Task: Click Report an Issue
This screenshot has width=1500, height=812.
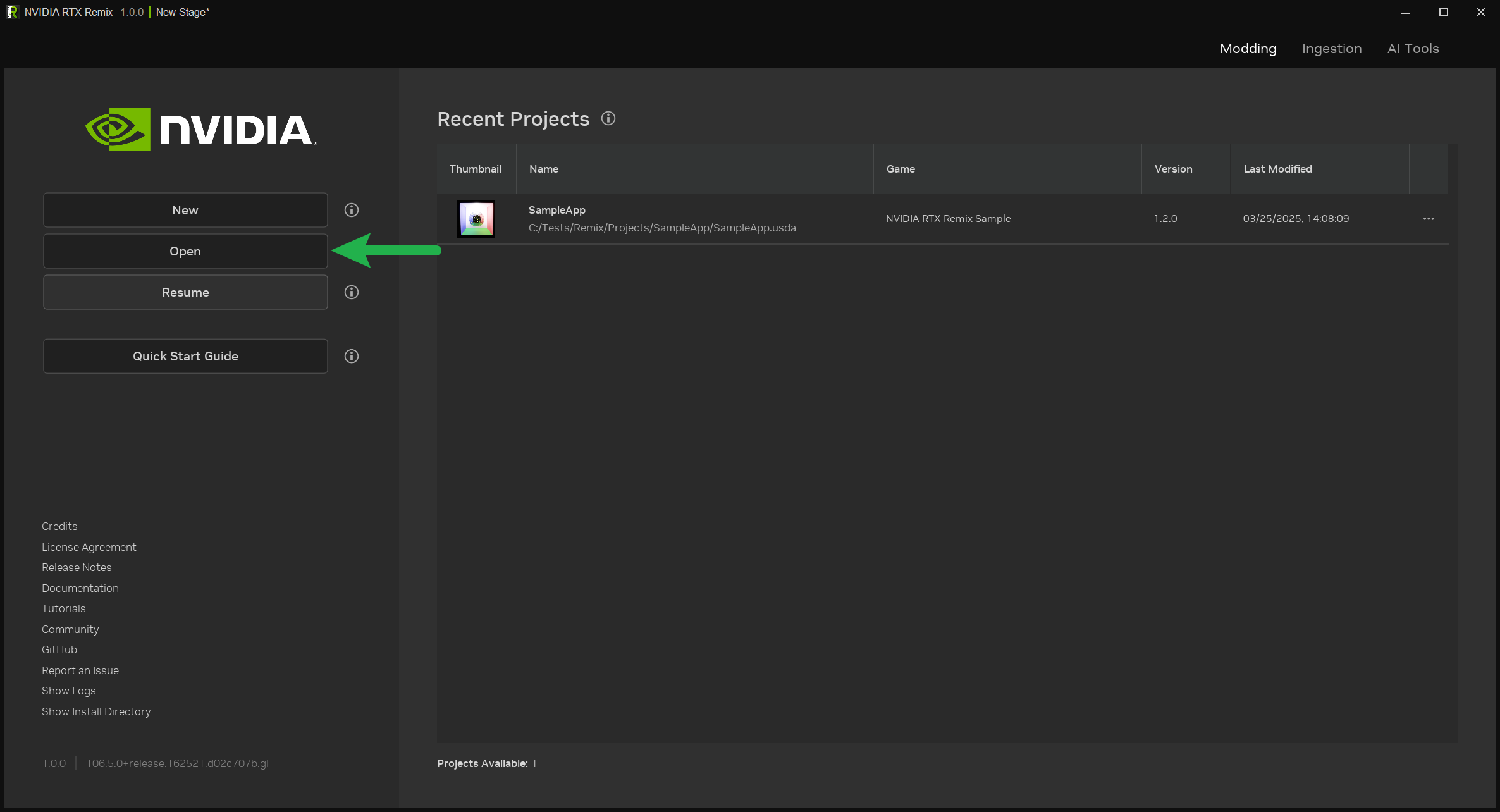Action: pos(80,670)
